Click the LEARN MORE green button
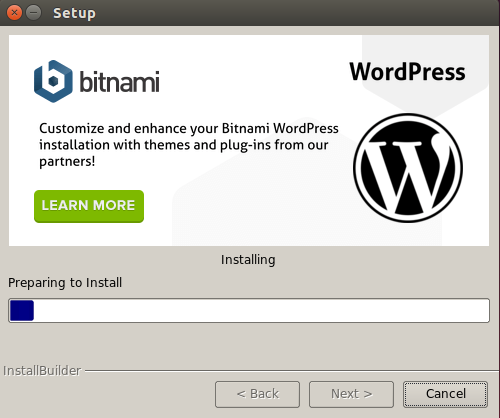Screen dimensions: 500x418 point(89,206)
